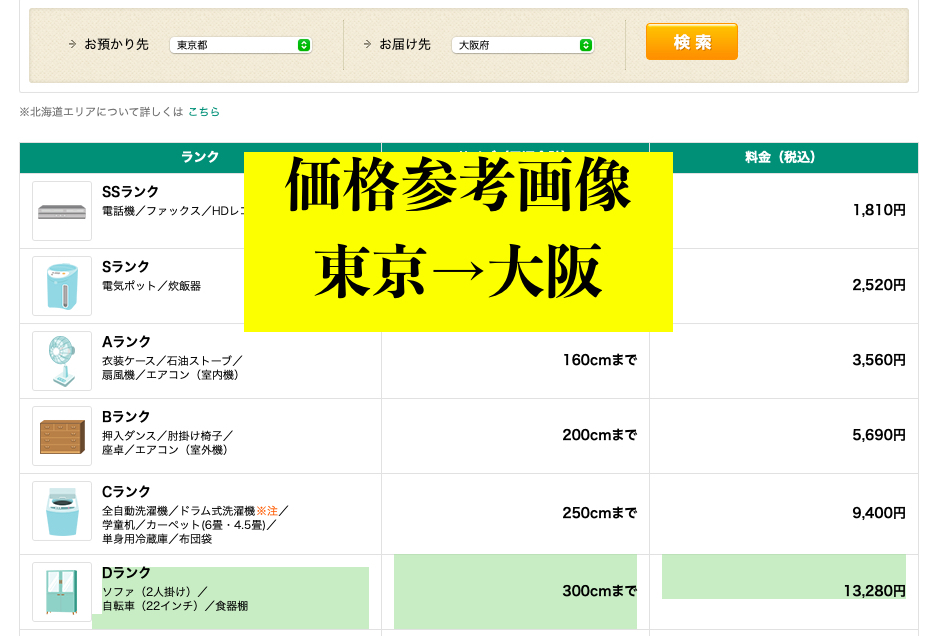Screen dimensions: 925x636
Task: Click the HD recorder icon in SS rank
Action: tap(62, 211)
